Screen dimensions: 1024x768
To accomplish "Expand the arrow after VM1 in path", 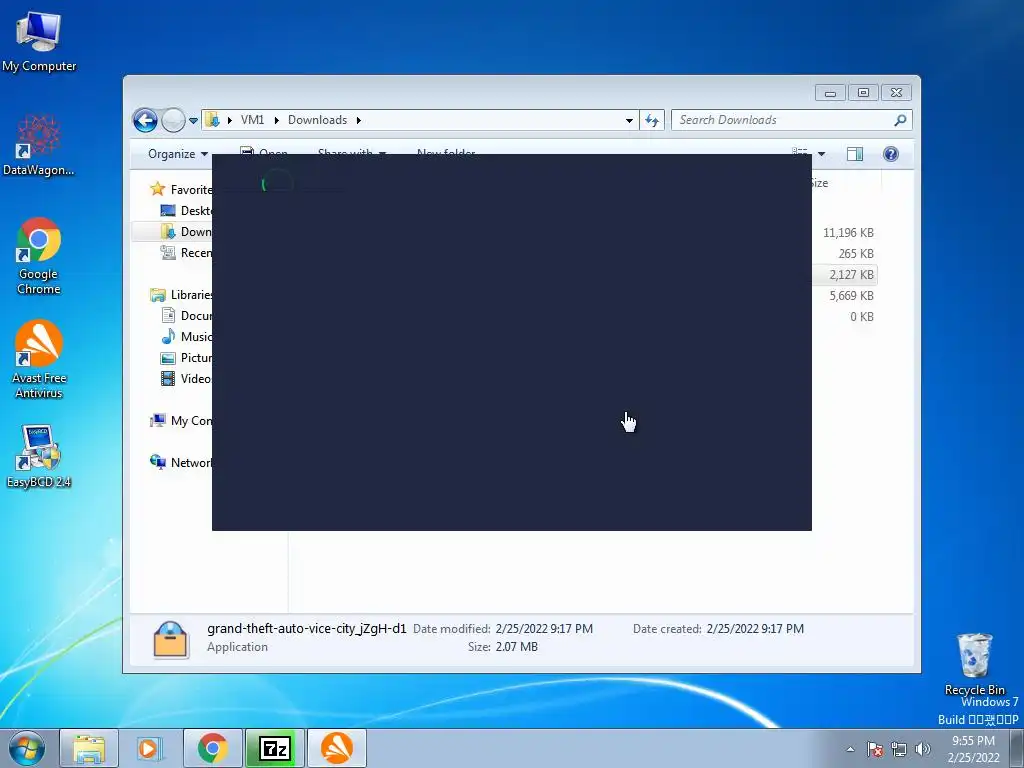I will tap(276, 120).
